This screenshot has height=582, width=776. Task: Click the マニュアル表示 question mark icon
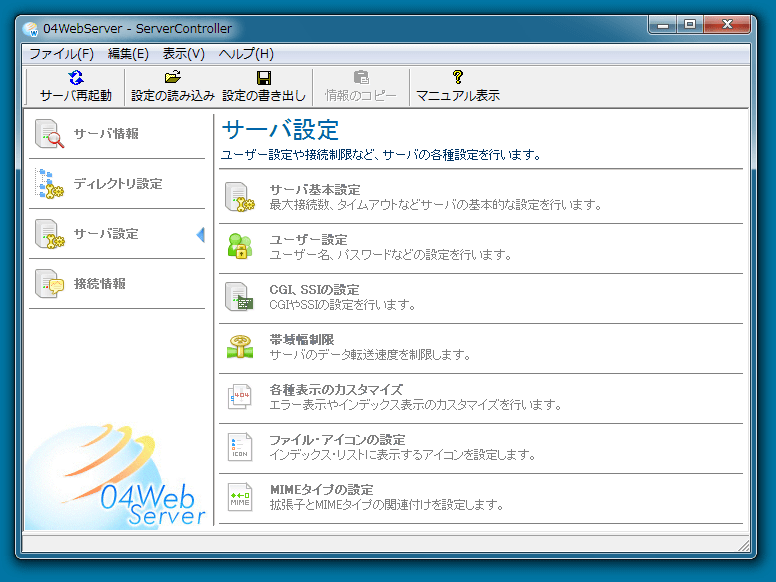pyautogui.click(x=458, y=77)
